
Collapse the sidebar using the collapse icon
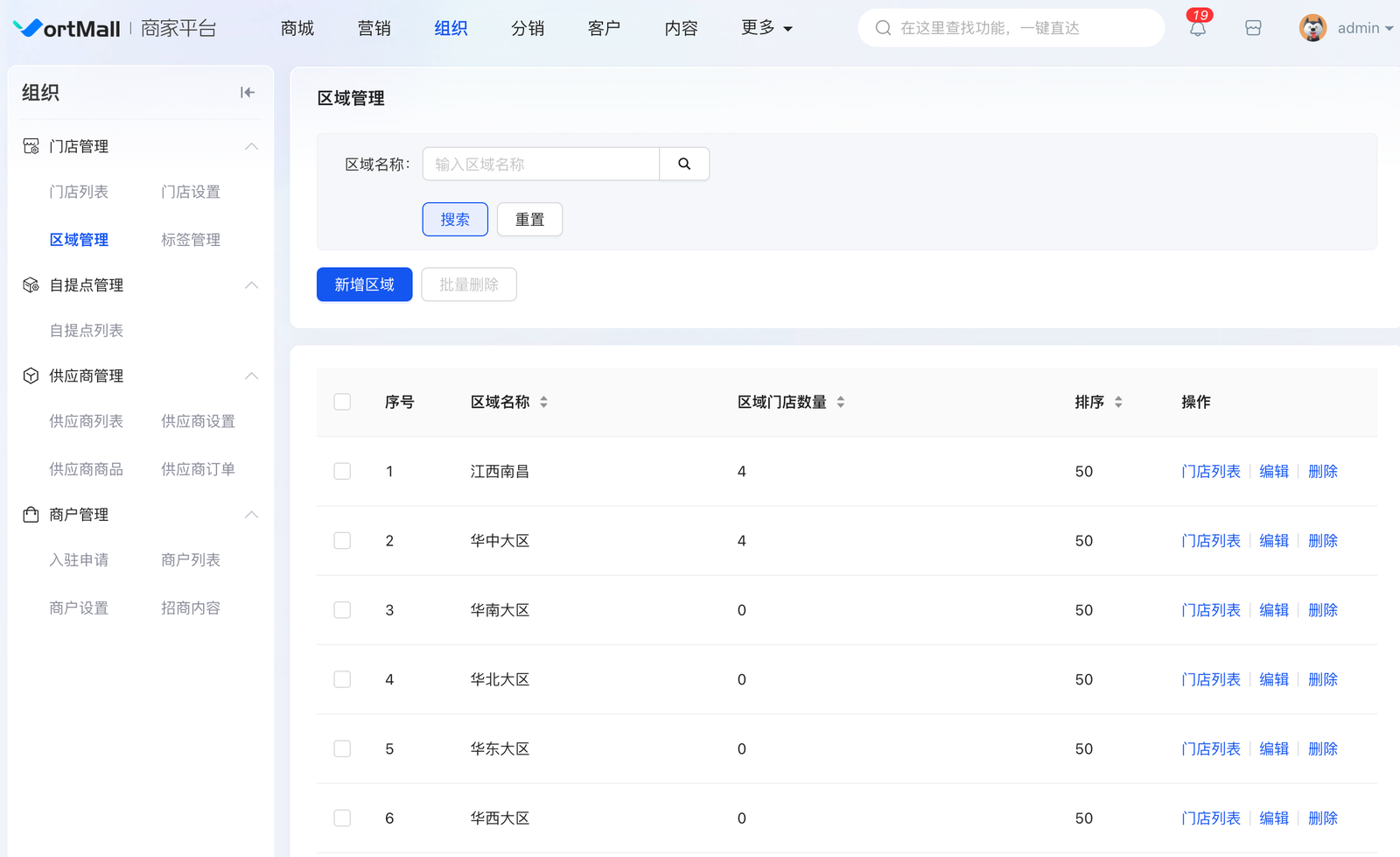(248, 93)
